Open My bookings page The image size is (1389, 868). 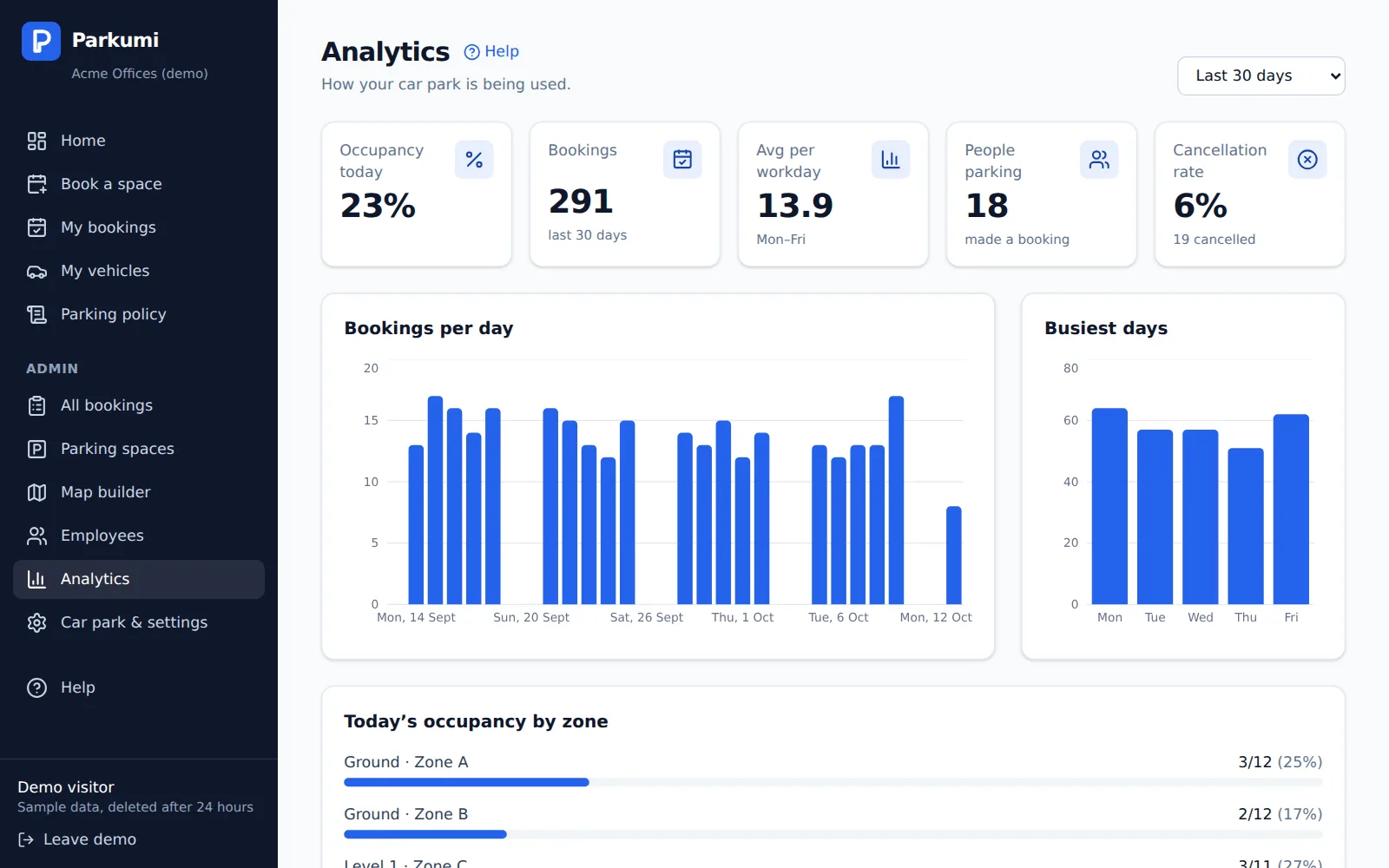coord(139,227)
